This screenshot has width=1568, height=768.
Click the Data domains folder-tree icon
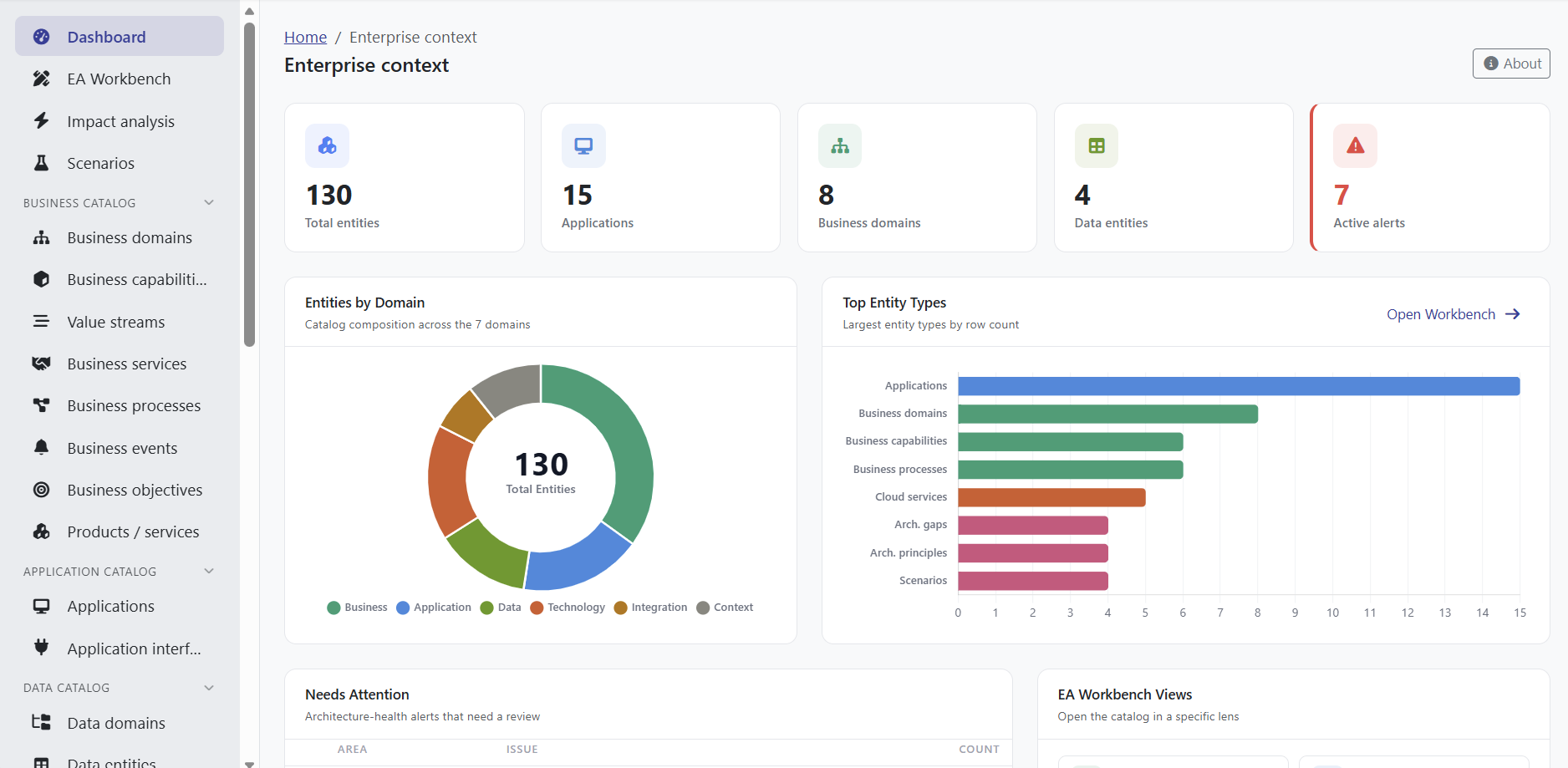(41, 723)
